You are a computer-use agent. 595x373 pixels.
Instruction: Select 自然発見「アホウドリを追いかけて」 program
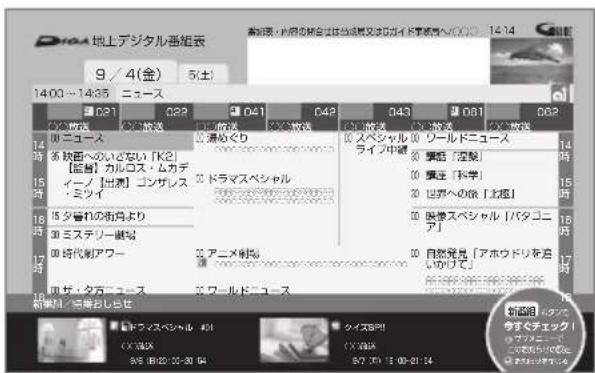[x=485, y=270]
